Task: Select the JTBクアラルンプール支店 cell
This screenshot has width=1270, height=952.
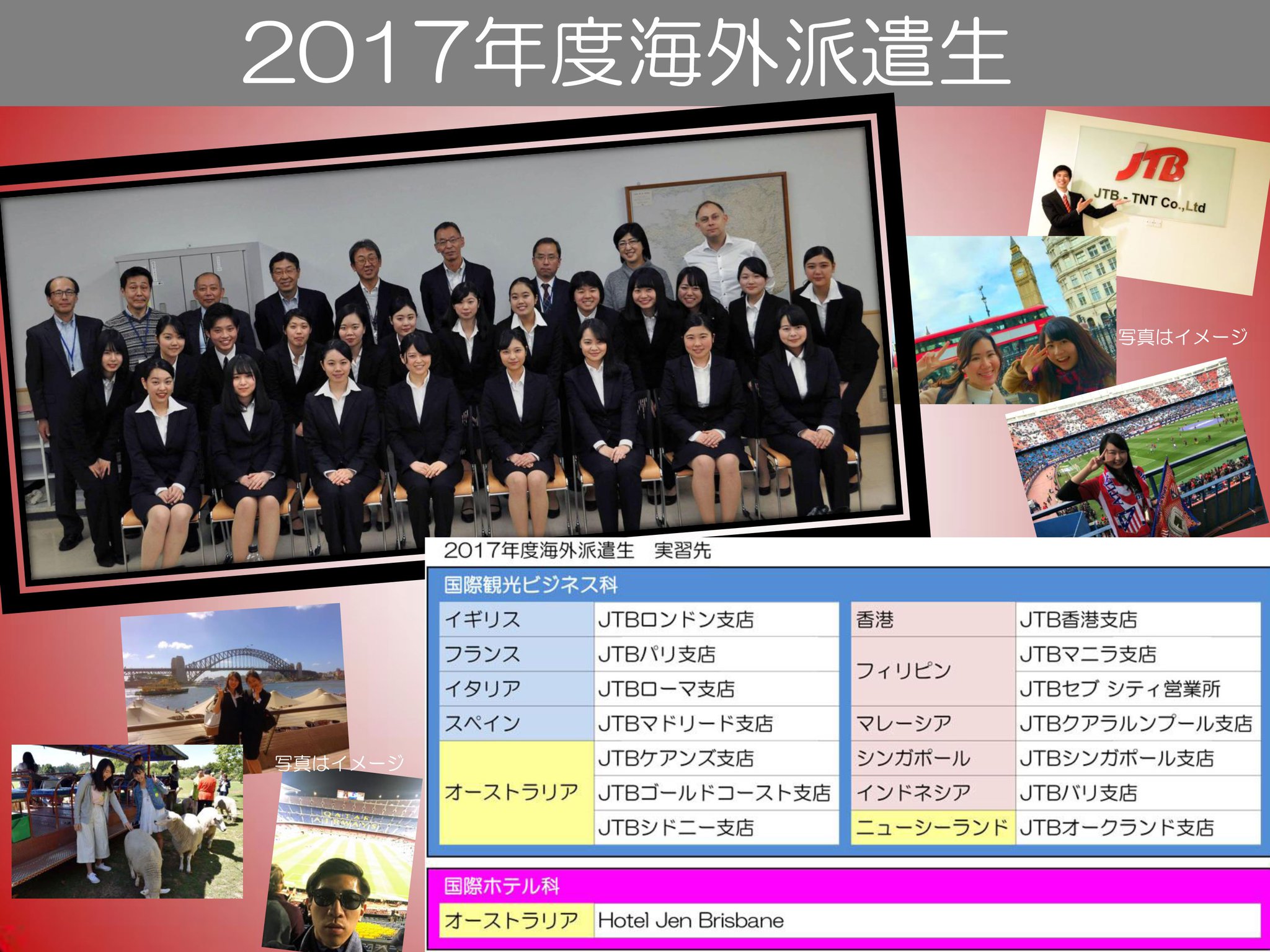Action: click(x=1139, y=723)
